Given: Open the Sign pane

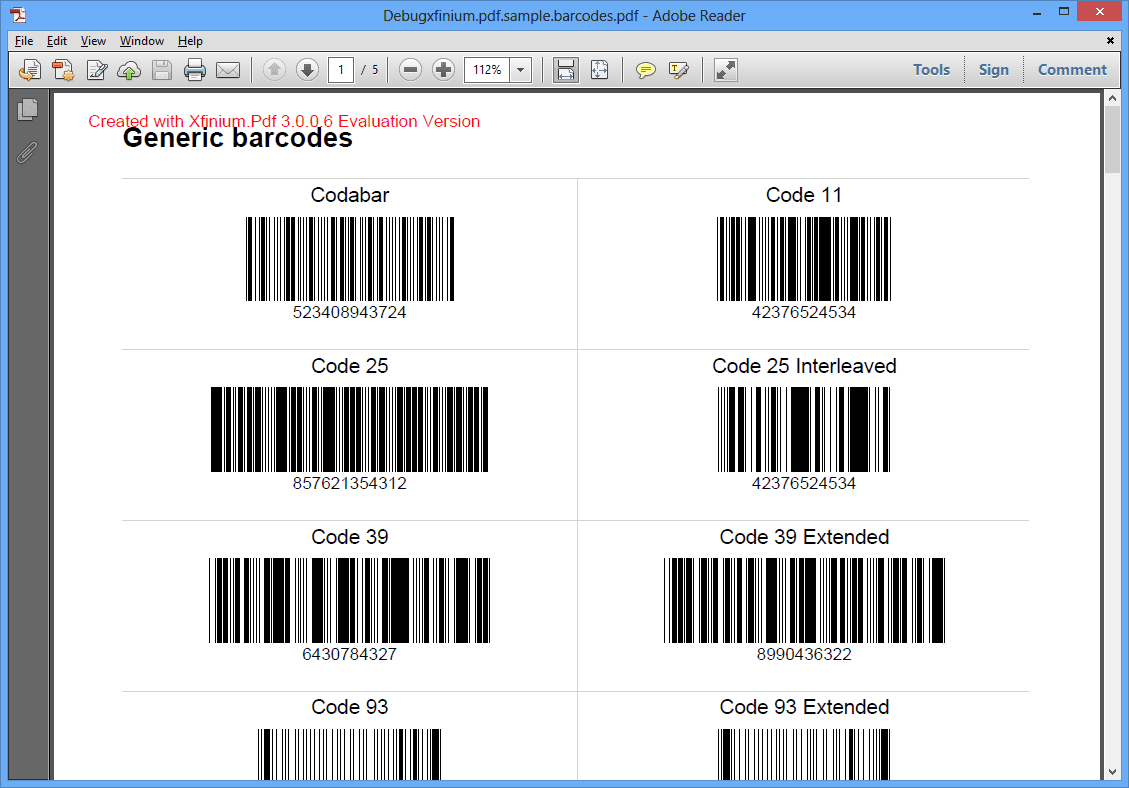Looking at the screenshot, I should pos(994,70).
